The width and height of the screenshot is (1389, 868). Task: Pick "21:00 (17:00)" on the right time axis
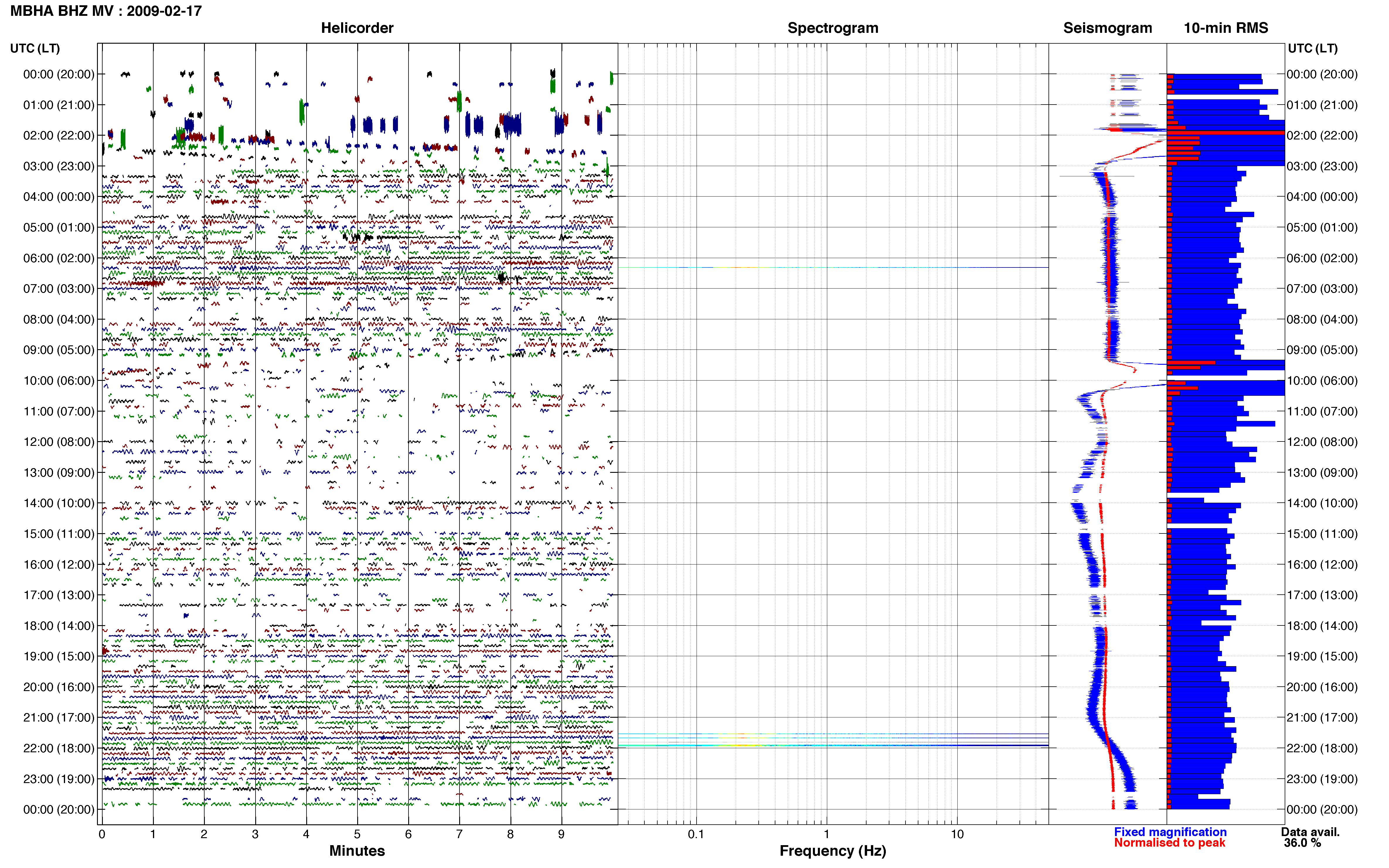click(1322, 718)
